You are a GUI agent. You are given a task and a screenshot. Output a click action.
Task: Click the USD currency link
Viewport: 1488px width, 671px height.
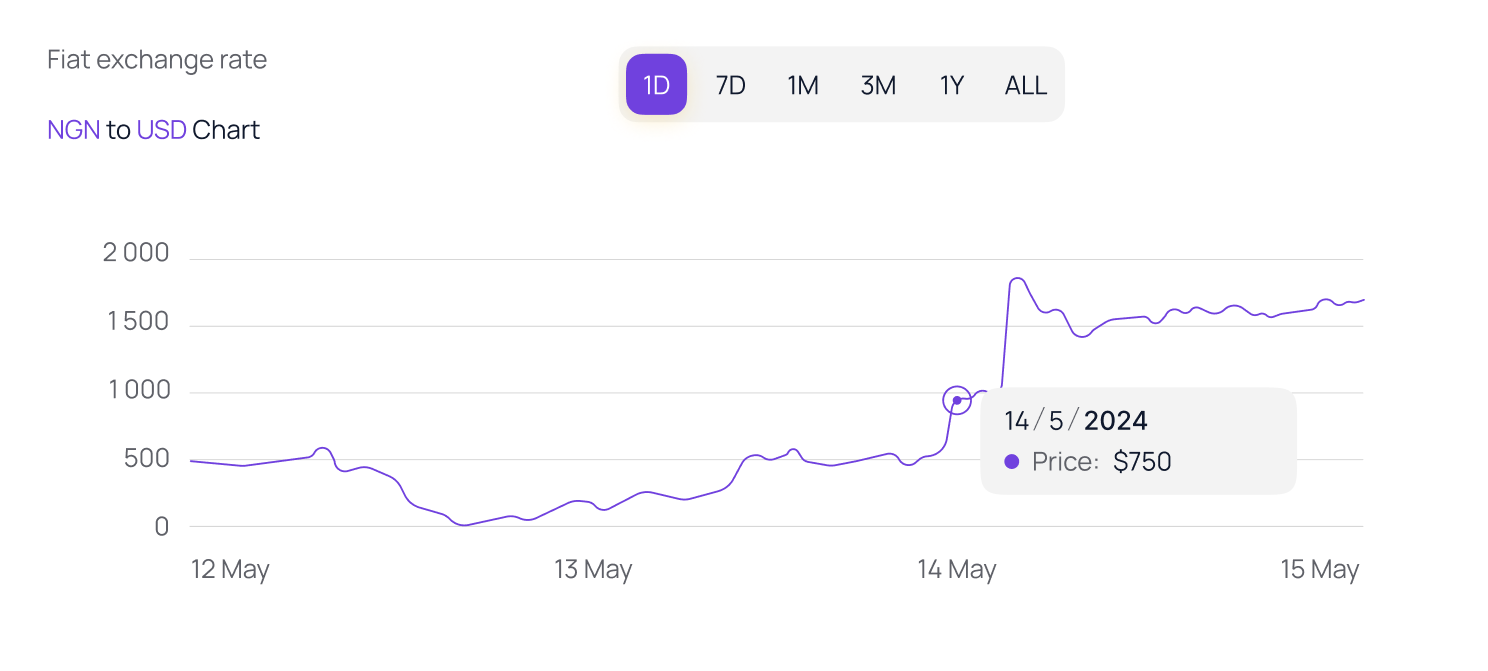click(162, 130)
